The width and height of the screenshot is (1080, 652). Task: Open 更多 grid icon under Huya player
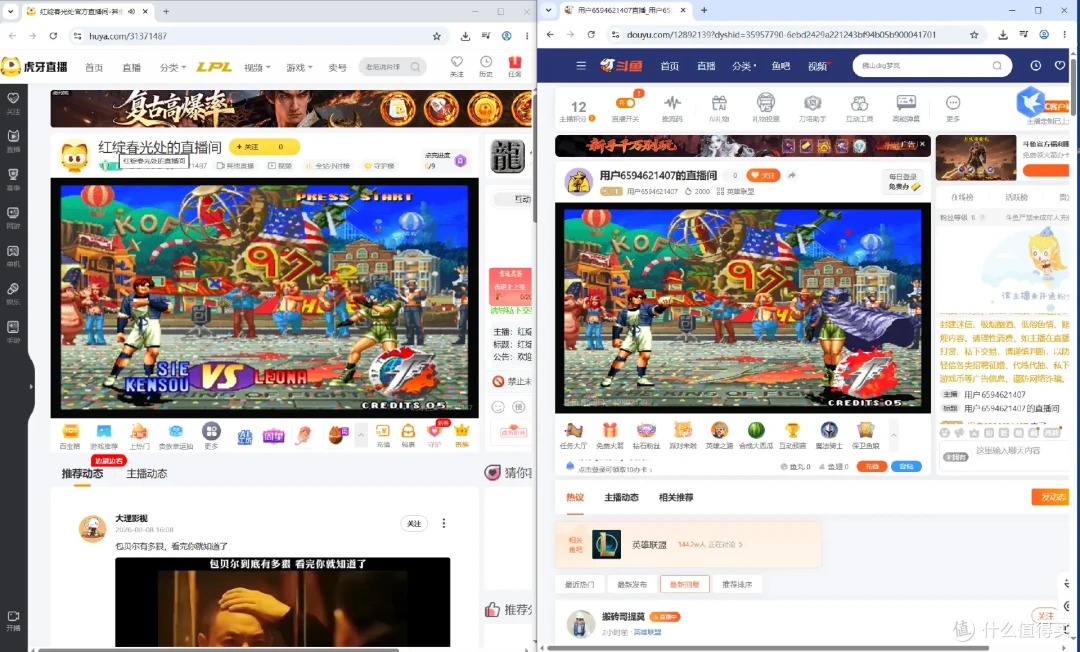pyautogui.click(x=211, y=435)
